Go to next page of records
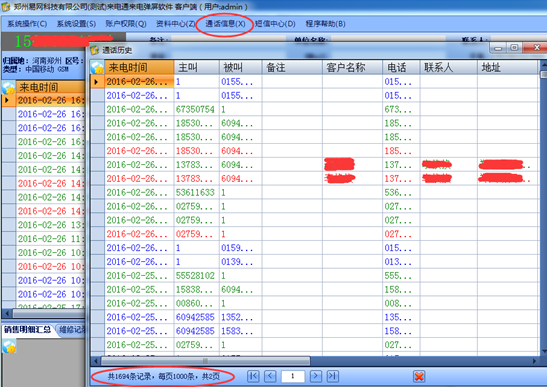The width and height of the screenshot is (547, 387). pyautogui.click(x=316, y=376)
